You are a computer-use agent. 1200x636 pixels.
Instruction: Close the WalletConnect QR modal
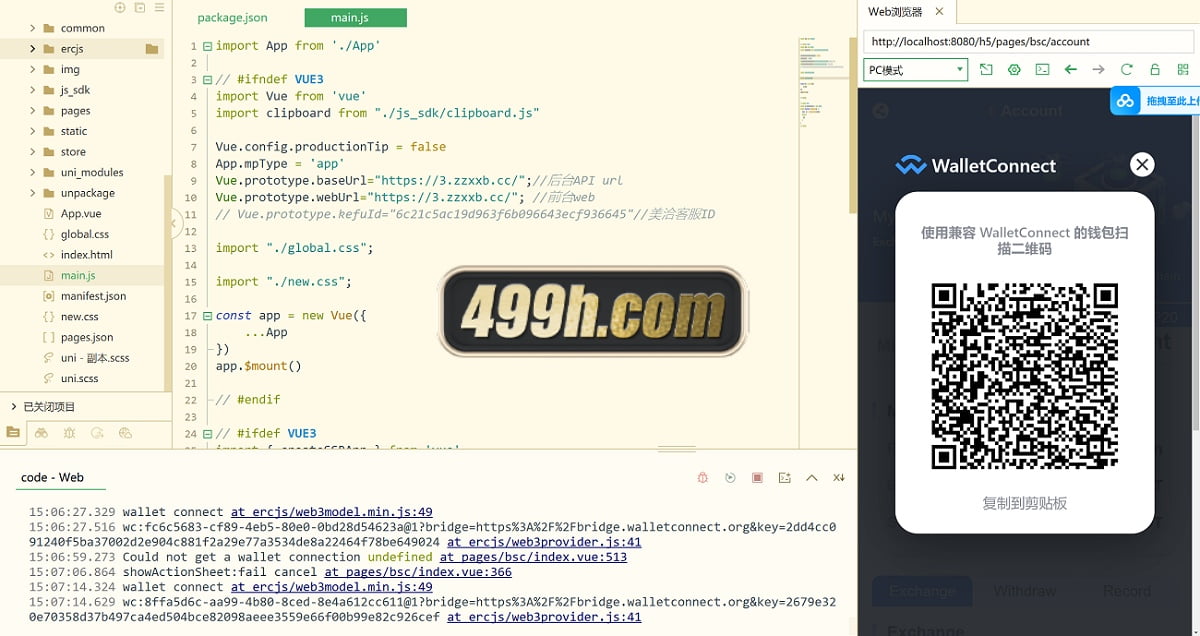(x=1141, y=165)
